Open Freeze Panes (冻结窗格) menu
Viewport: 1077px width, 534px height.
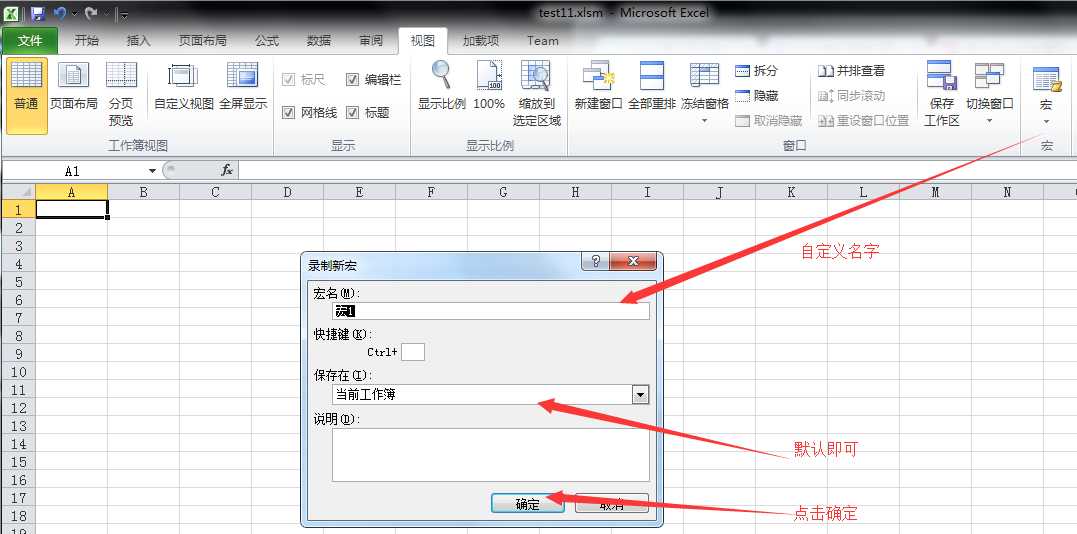click(704, 93)
